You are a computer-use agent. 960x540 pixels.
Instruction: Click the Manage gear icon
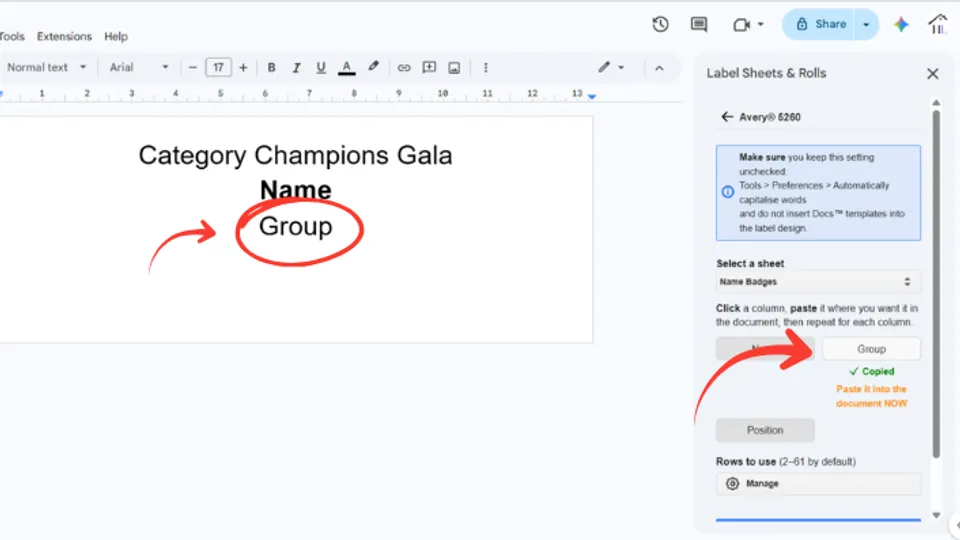pyautogui.click(x=732, y=484)
